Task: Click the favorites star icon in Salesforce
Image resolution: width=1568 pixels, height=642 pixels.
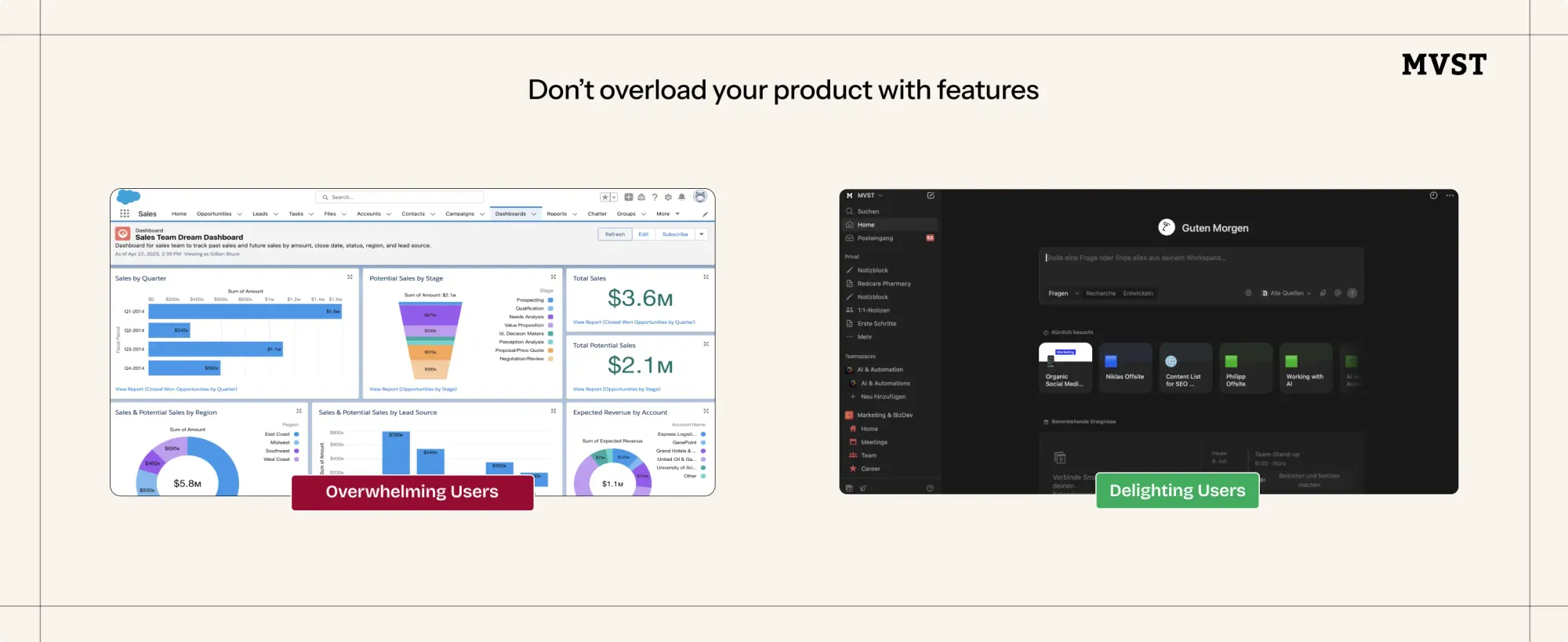Action: [604, 198]
